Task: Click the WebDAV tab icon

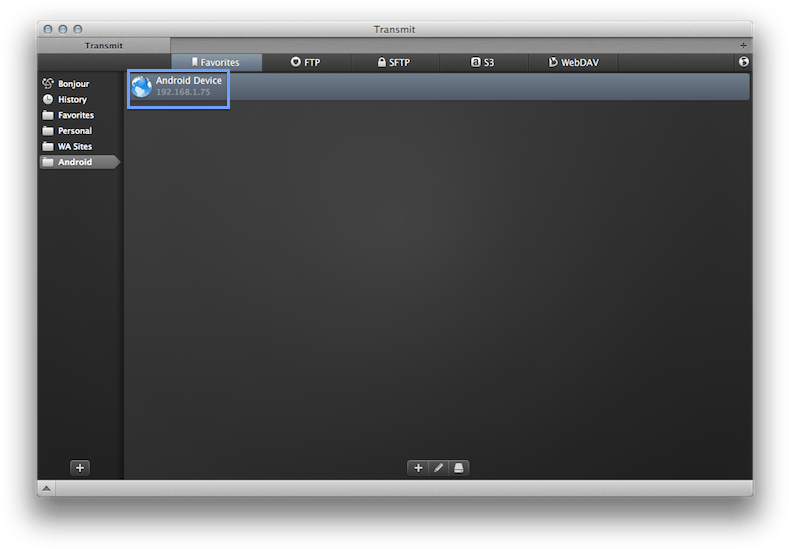Action: pyautogui.click(x=553, y=62)
